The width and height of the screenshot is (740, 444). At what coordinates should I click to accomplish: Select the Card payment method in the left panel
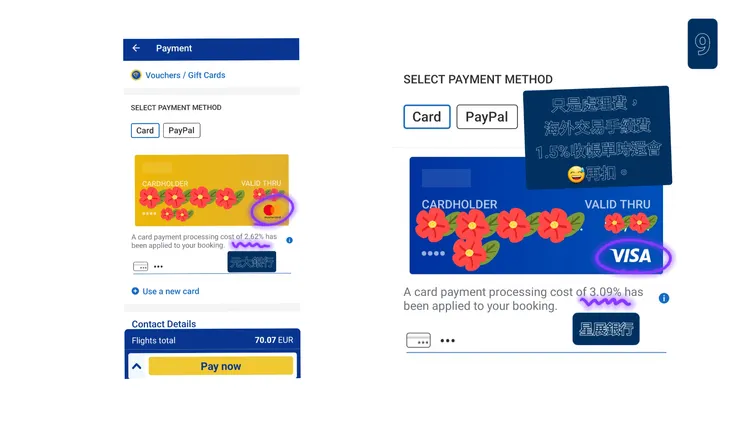click(145, 130)
